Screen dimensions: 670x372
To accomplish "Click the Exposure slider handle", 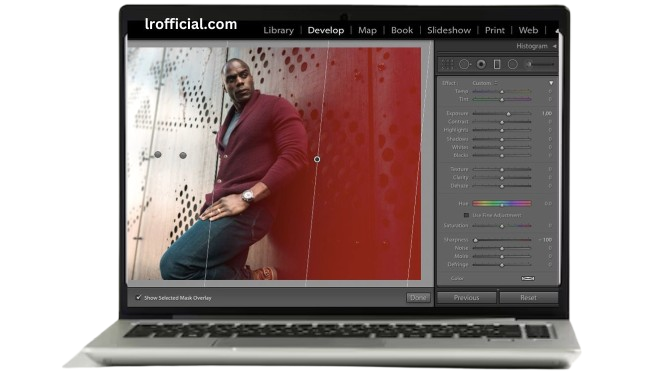I will 508,114.
